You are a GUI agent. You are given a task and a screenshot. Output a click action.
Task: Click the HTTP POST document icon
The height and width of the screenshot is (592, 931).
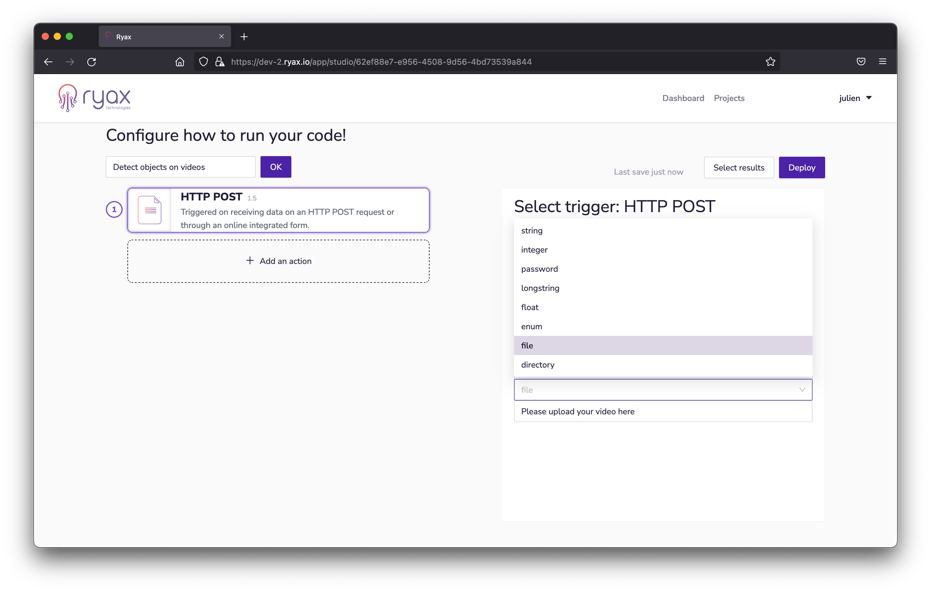[150, 210]
